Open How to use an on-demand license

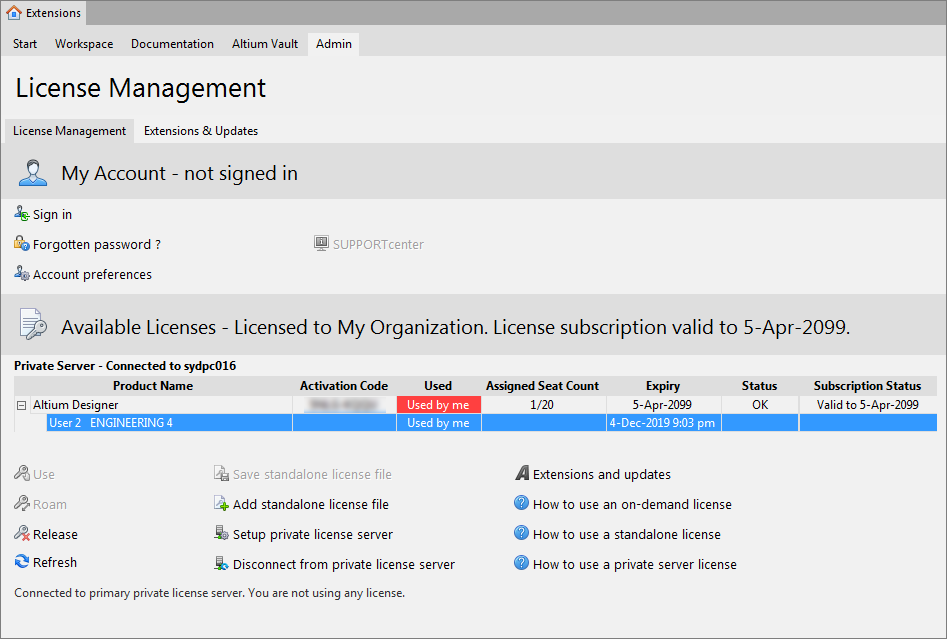click(632, 504)
